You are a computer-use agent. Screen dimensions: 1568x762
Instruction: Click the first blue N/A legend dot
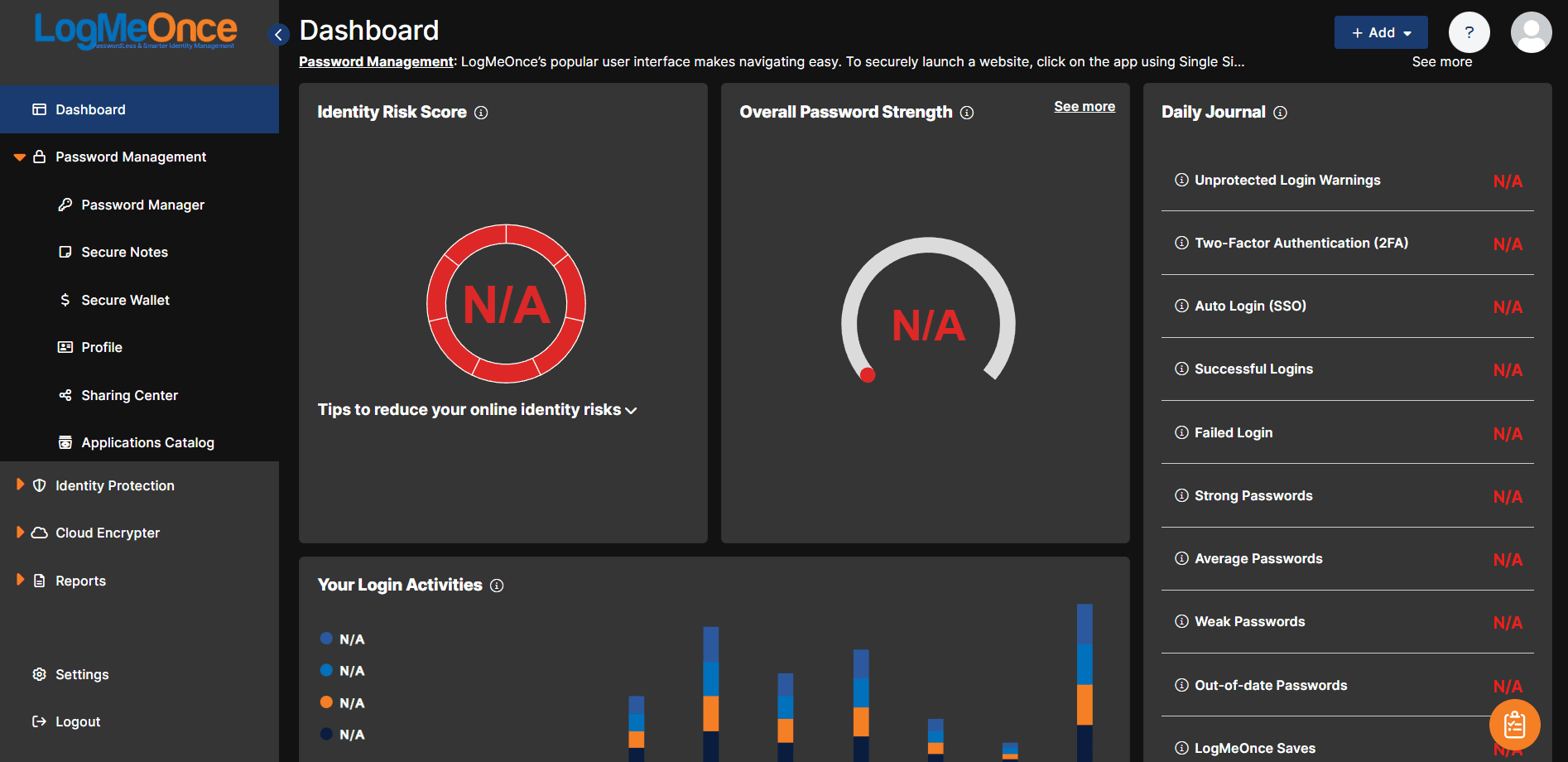pos(326,639)
